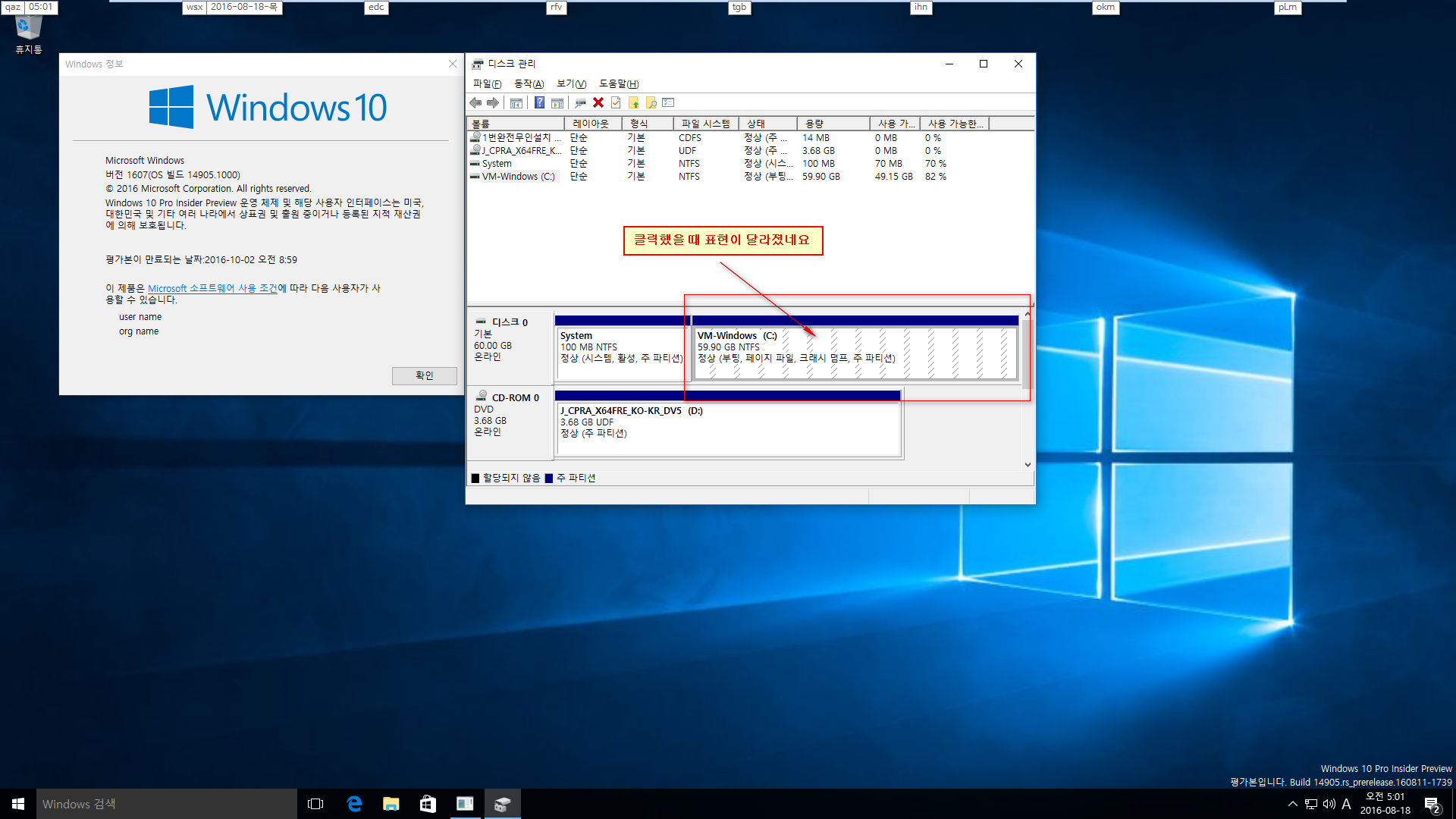Click the properties checkmark document toolbar icon

click(x=616, y=103)
